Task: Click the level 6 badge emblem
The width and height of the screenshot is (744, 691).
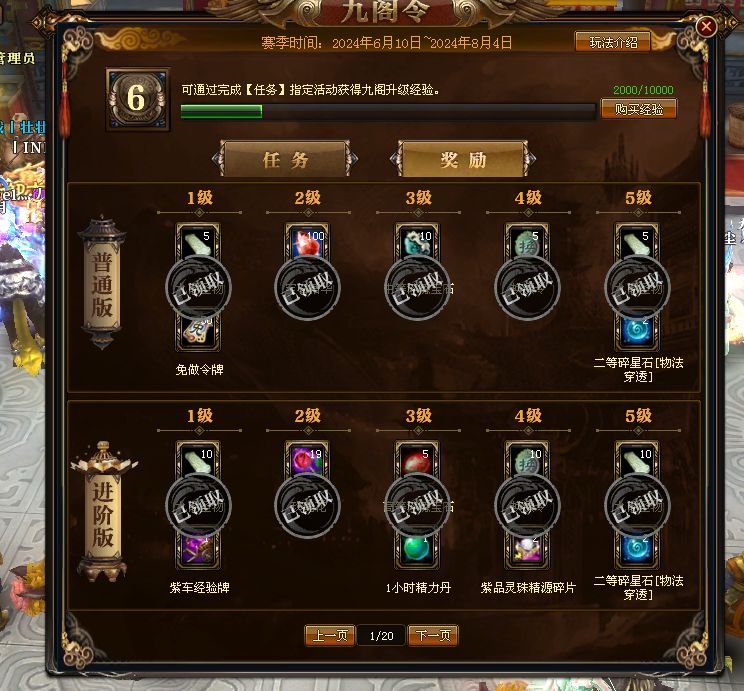Action: tap(137, 99)
